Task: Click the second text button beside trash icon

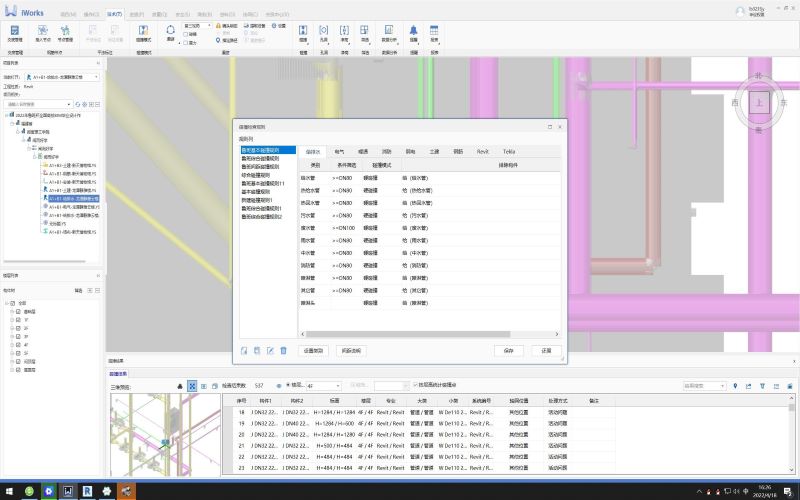Action: click(351, 351)
